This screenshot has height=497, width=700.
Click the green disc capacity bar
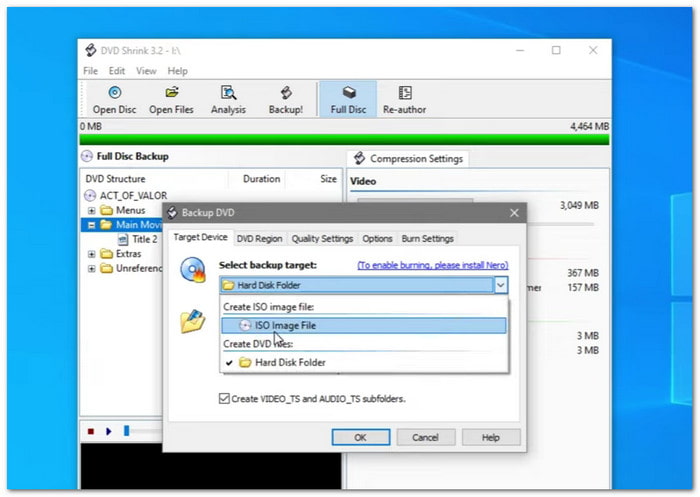tap(344, 139)
